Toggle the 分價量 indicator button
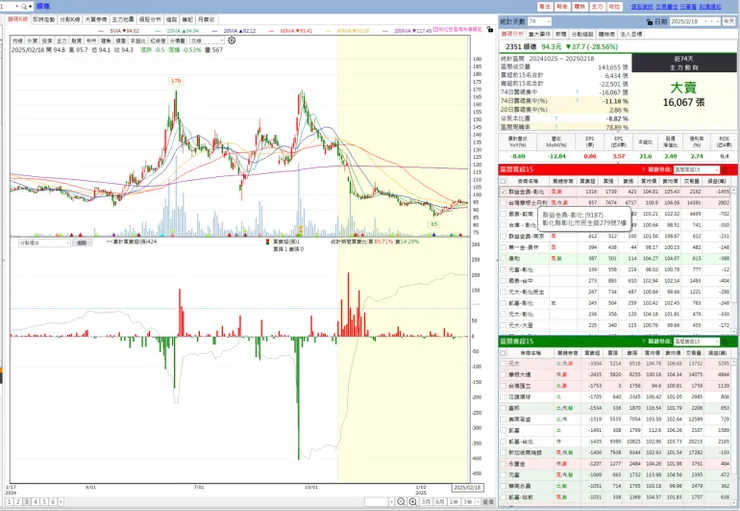The image size is (740, 511). [177, 41]
